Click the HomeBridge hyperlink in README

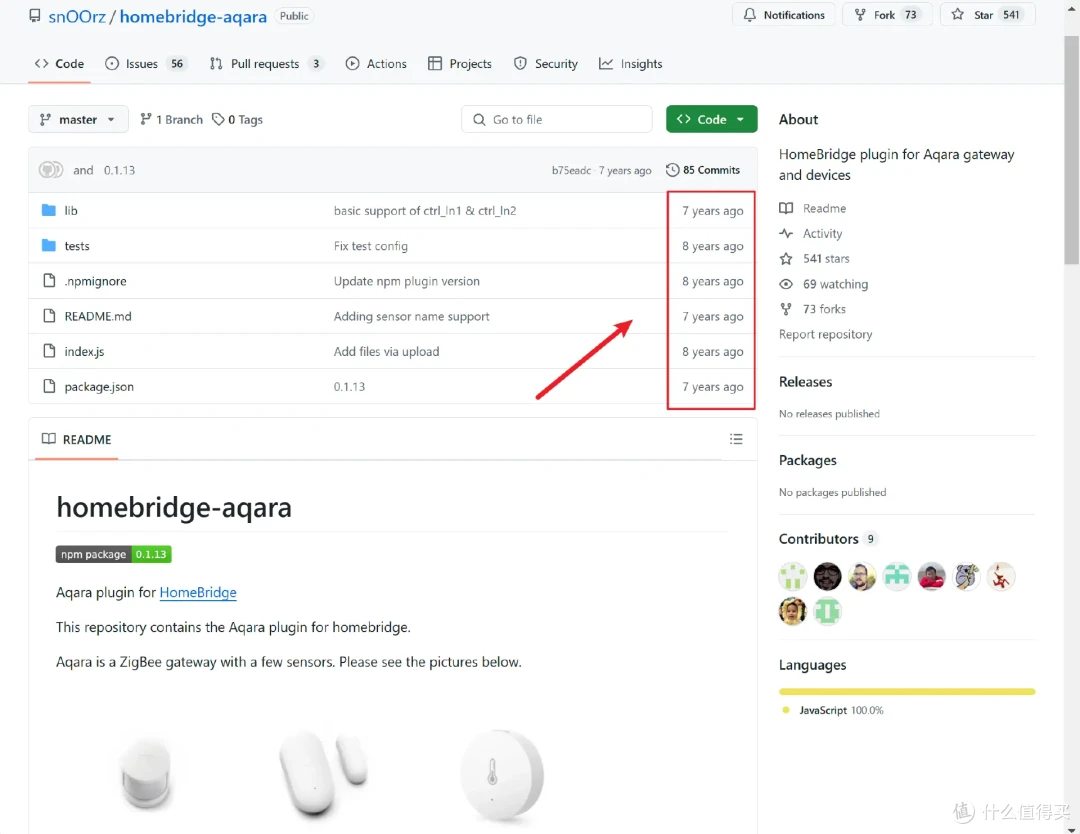point(198,592)
